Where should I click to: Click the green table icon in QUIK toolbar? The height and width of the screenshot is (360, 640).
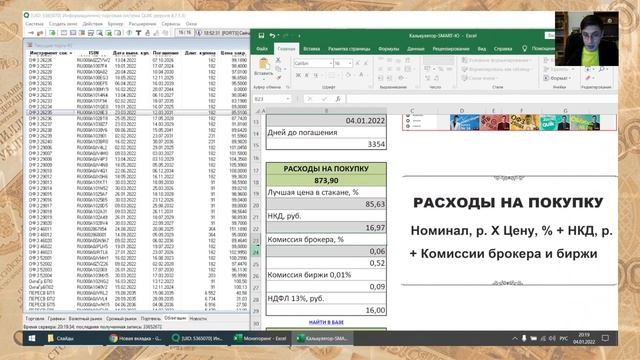click(x=53, y=33)
